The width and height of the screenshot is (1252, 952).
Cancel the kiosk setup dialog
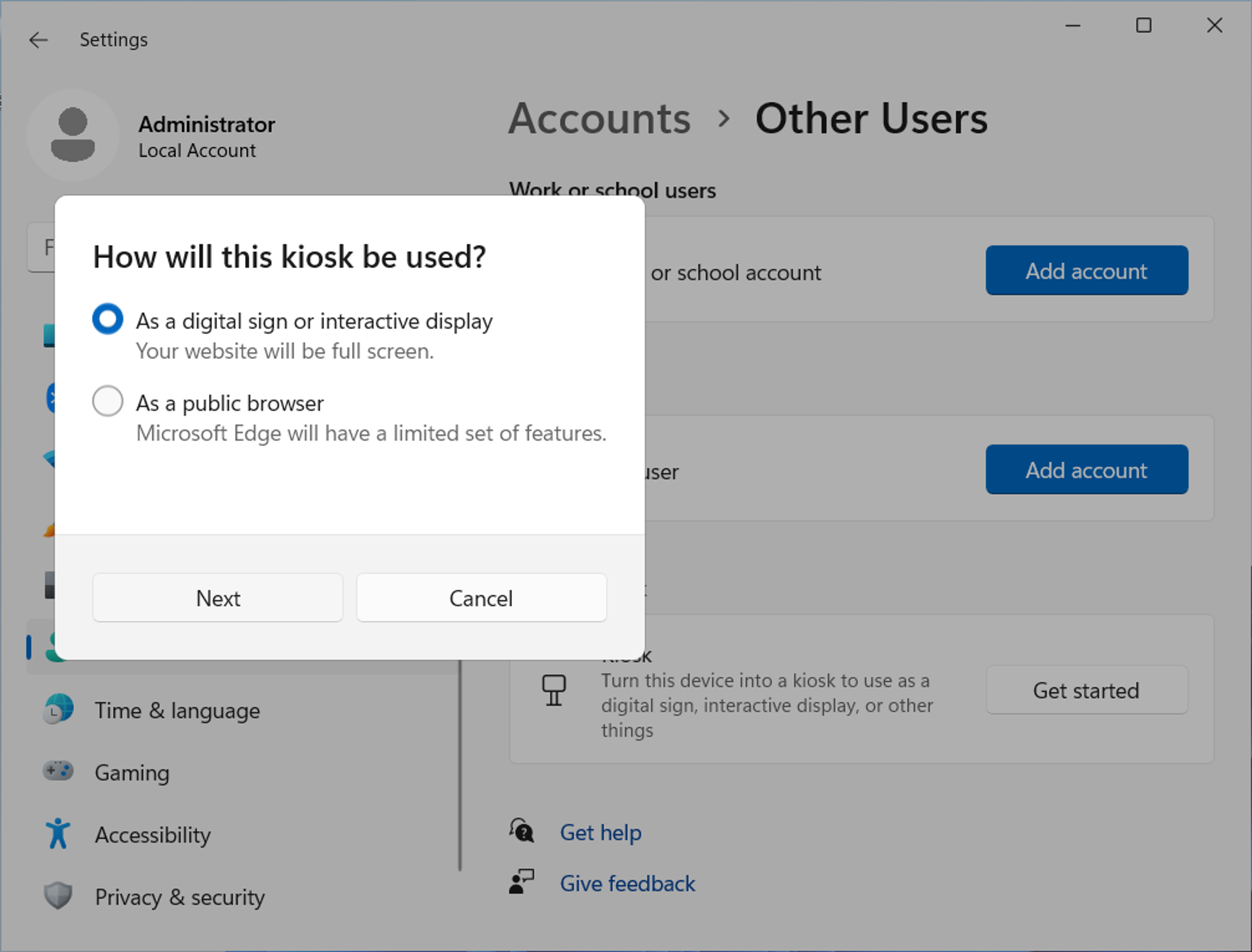pos(481,598)
